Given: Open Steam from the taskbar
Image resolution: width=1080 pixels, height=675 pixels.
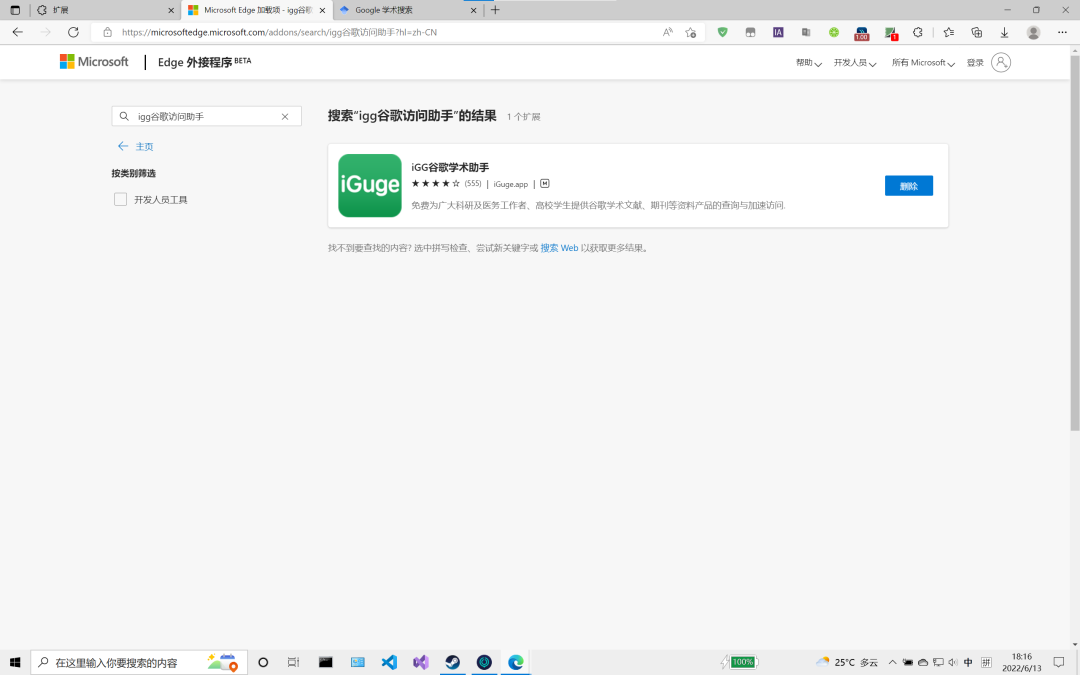Looking at the screenshot, I should click(453, 662).
